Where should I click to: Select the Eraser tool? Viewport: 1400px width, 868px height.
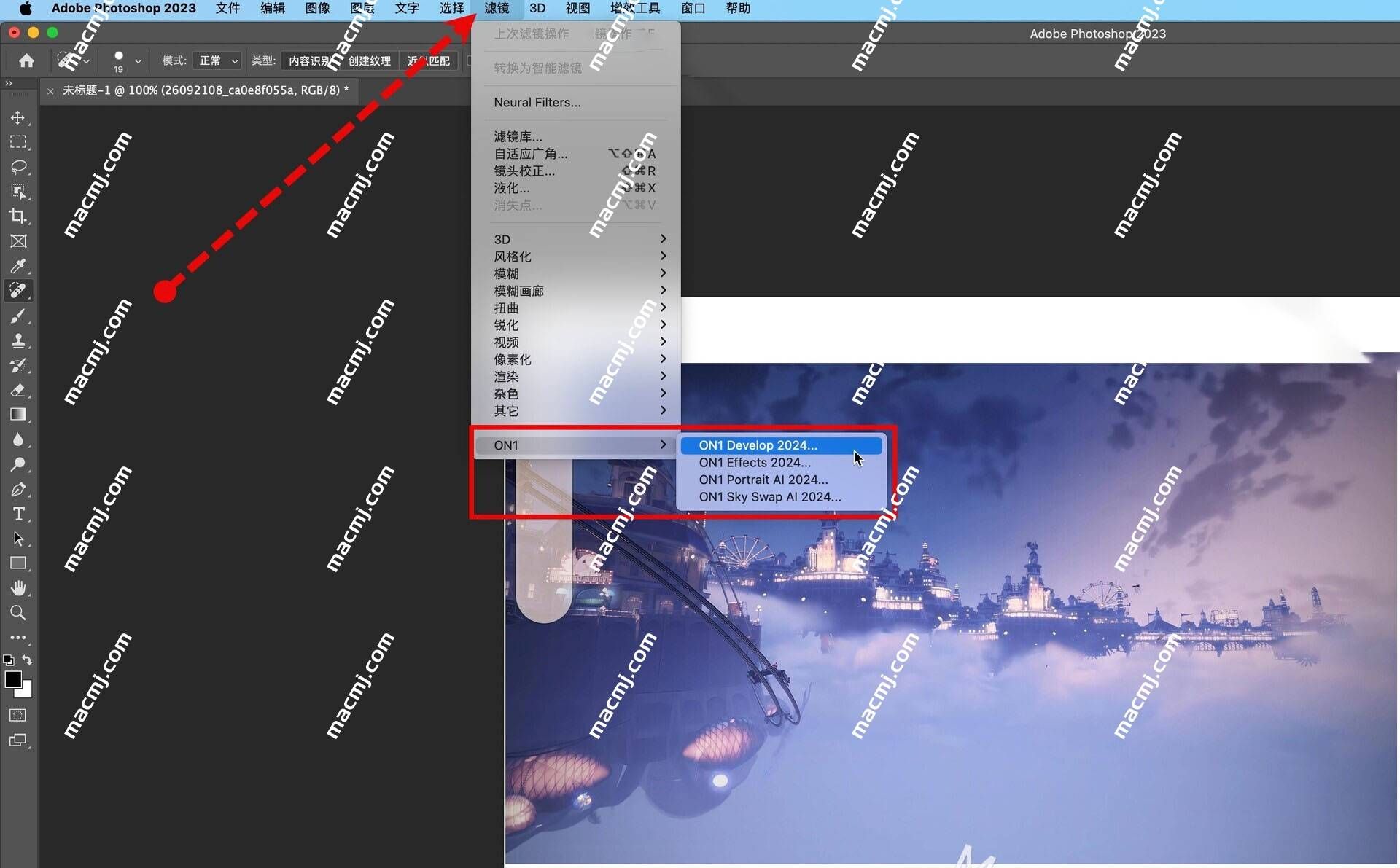point(18,390)
